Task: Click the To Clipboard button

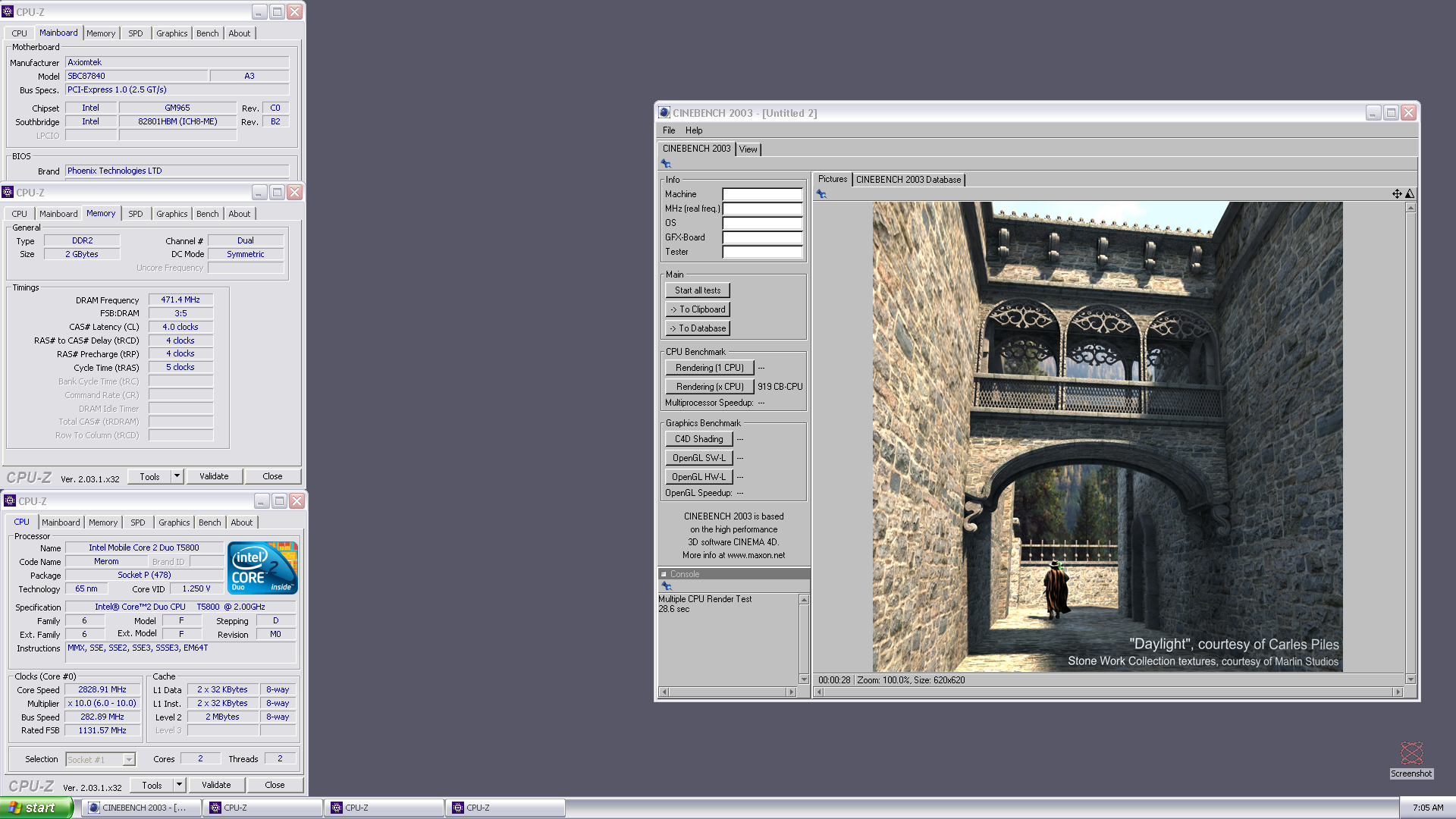Action: [698, 309]
